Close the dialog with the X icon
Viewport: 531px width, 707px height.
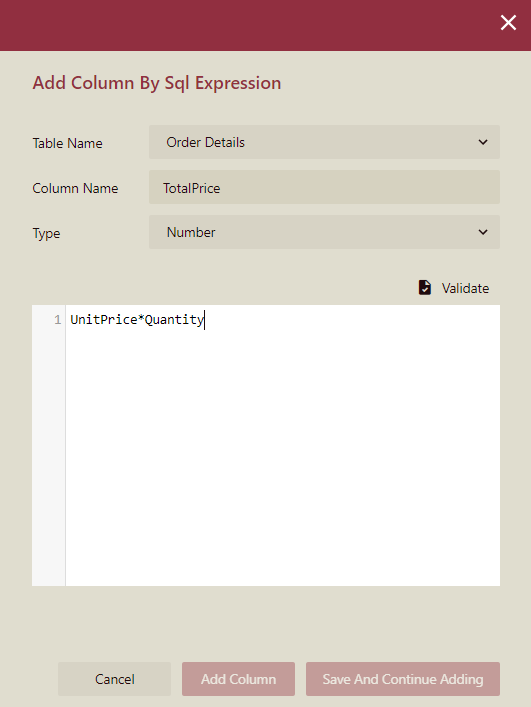[x=508, y=23]
